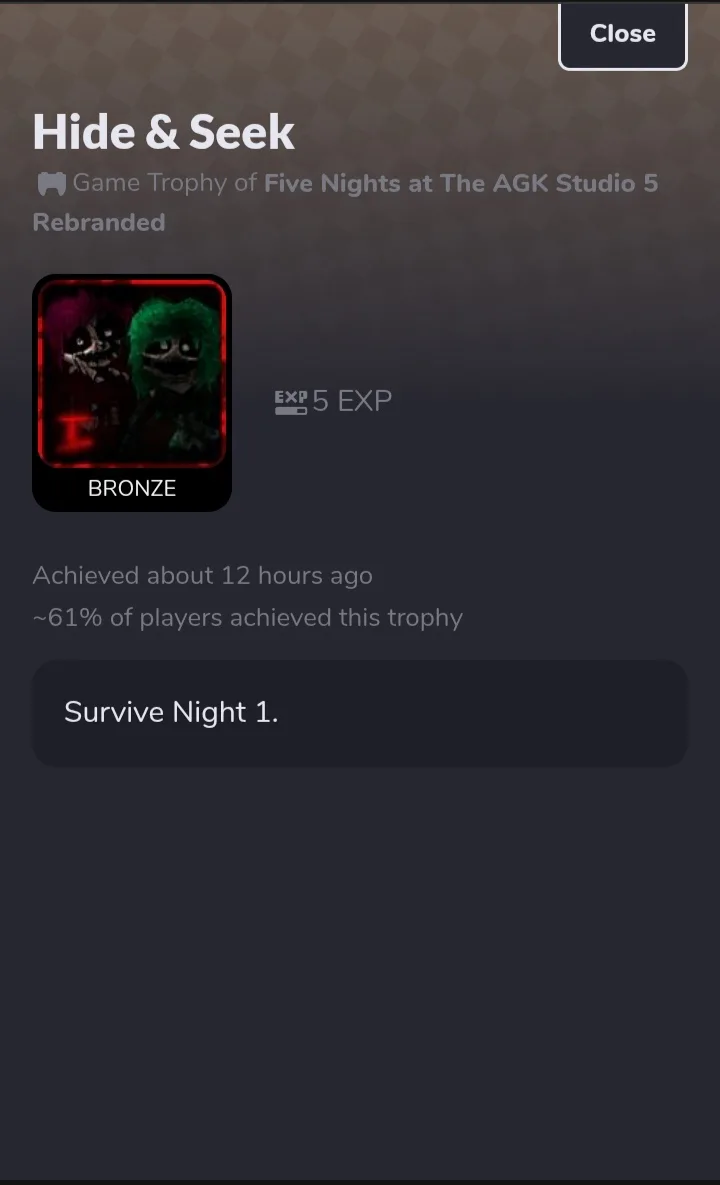
Task: Click the word Rebranded in game title
Action: coord(99,223)
